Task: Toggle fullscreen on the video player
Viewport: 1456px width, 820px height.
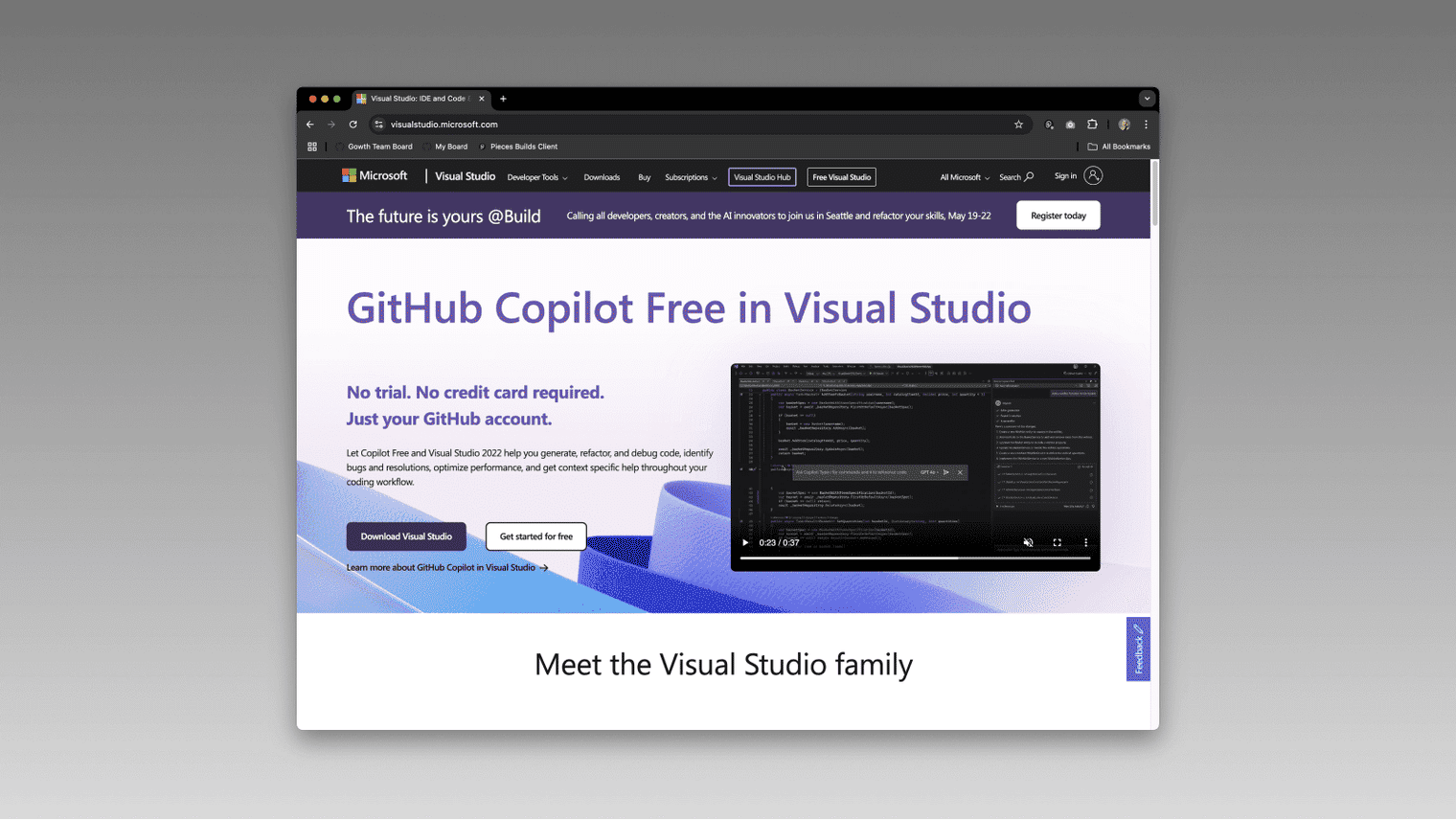Action: click(x=1058, y=543)
